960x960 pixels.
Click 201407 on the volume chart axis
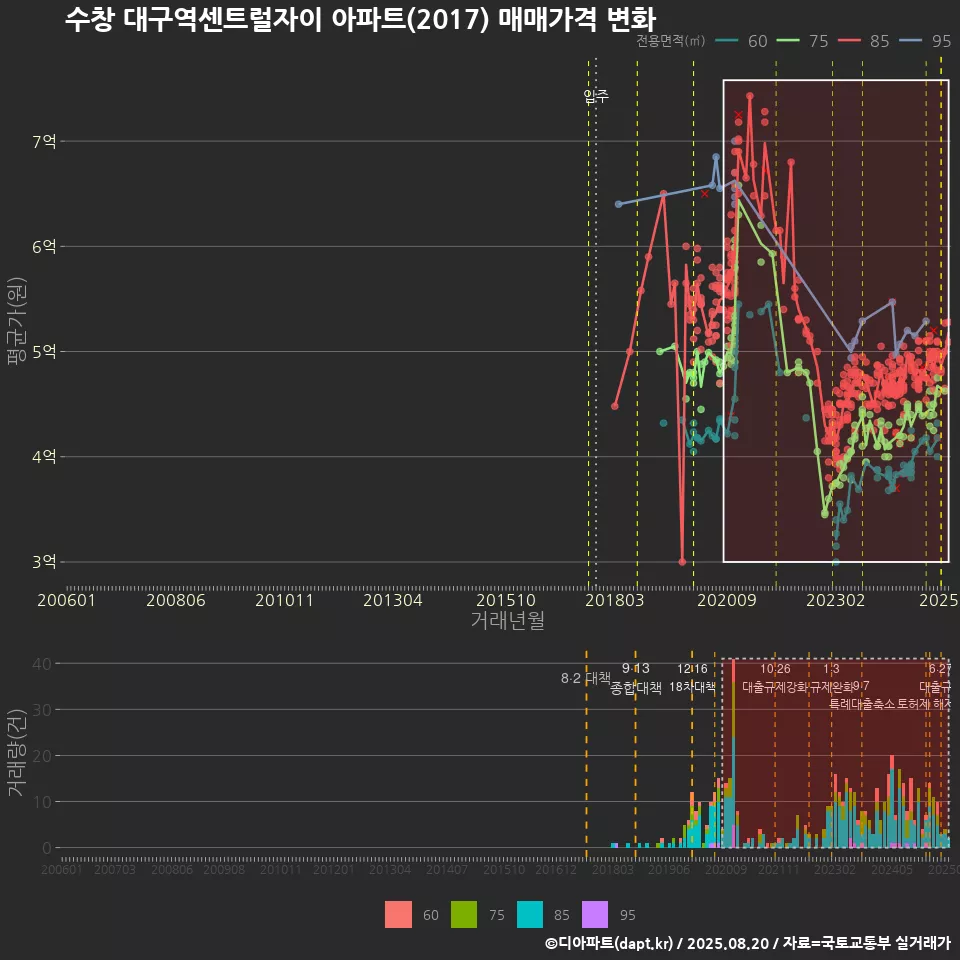447,869
